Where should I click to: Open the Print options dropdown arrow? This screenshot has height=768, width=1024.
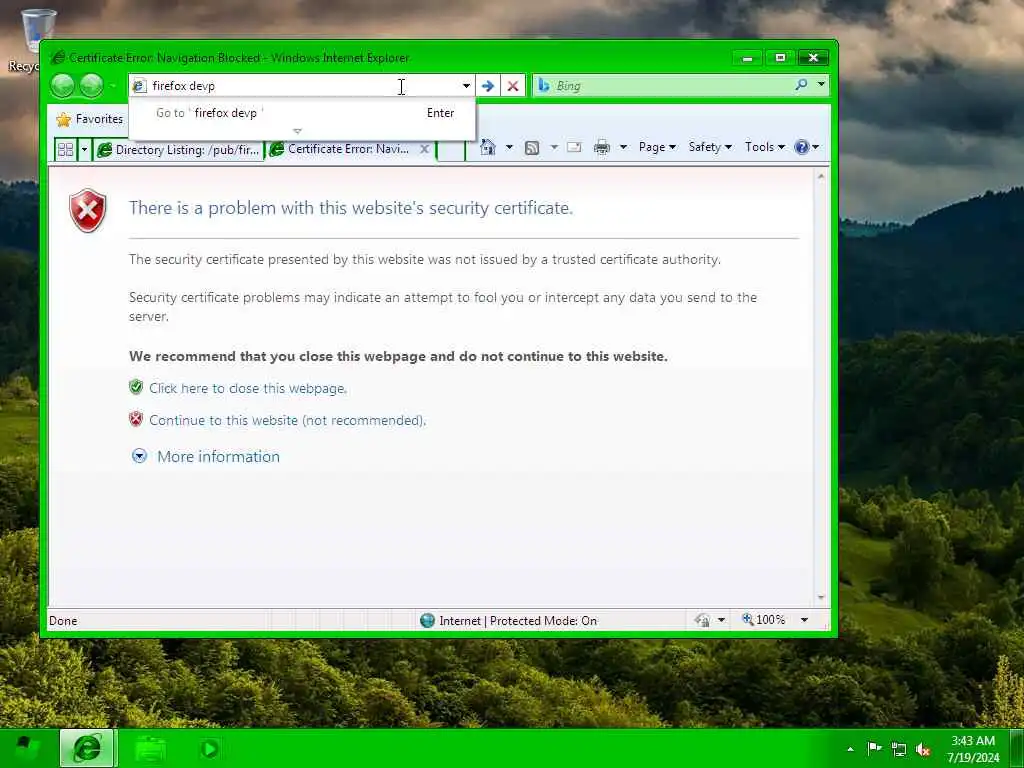click(x=623, y=147)
